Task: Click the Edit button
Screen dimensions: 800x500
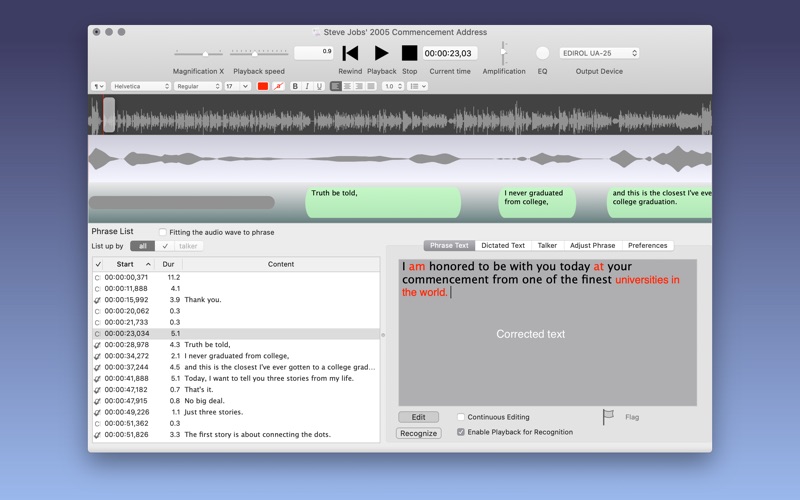Action: (x=418, y=417)
